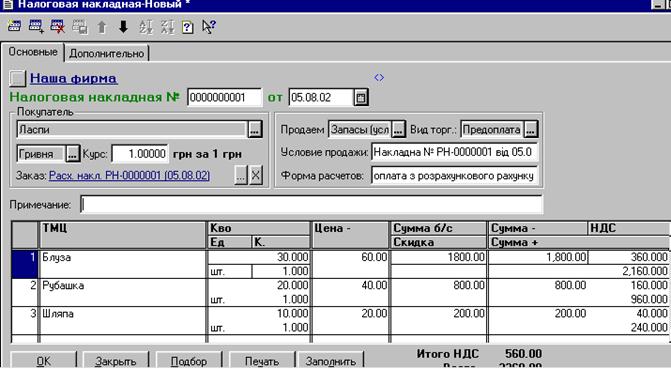Click VAT 360.000 in Блуза row

pos(629,257)
